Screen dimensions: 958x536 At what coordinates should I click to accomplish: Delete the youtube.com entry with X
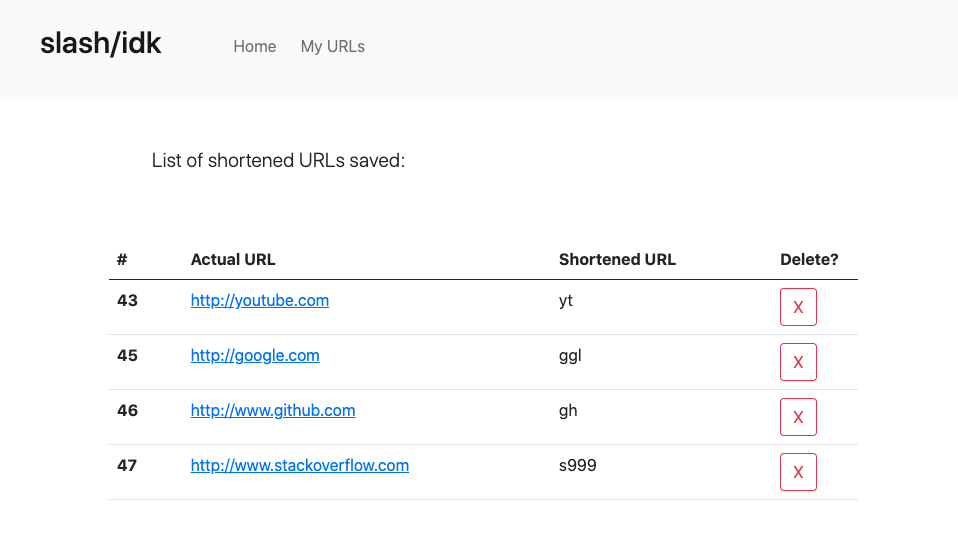point(798,307)
